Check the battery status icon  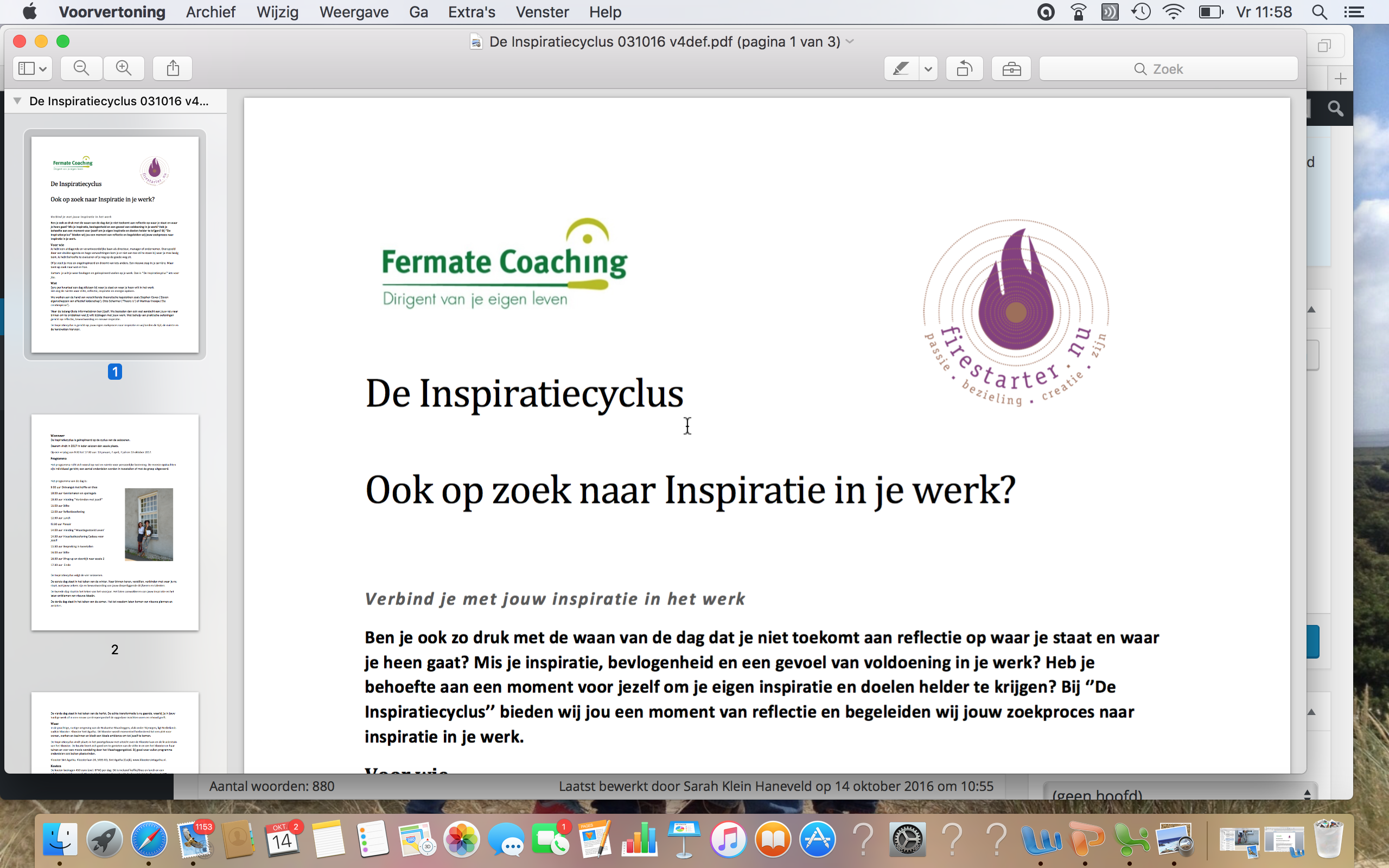1210,12
